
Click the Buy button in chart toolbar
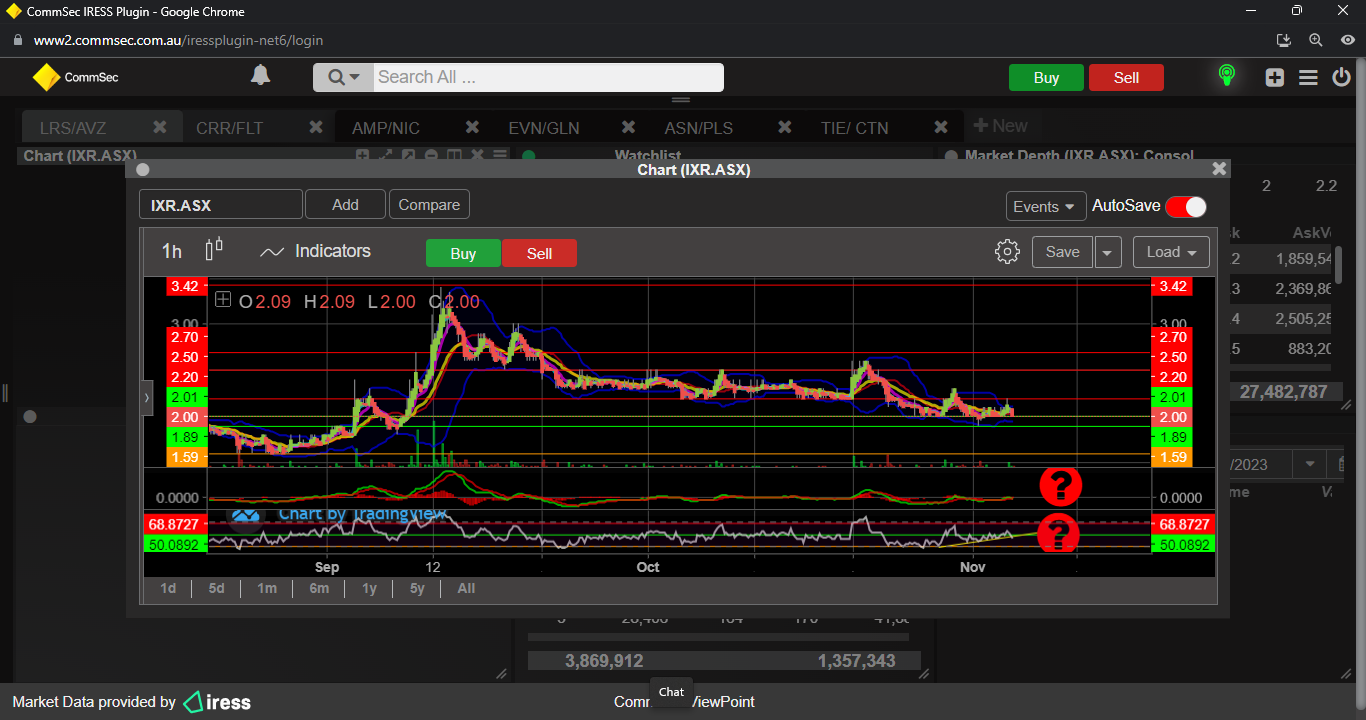(463, 253)
